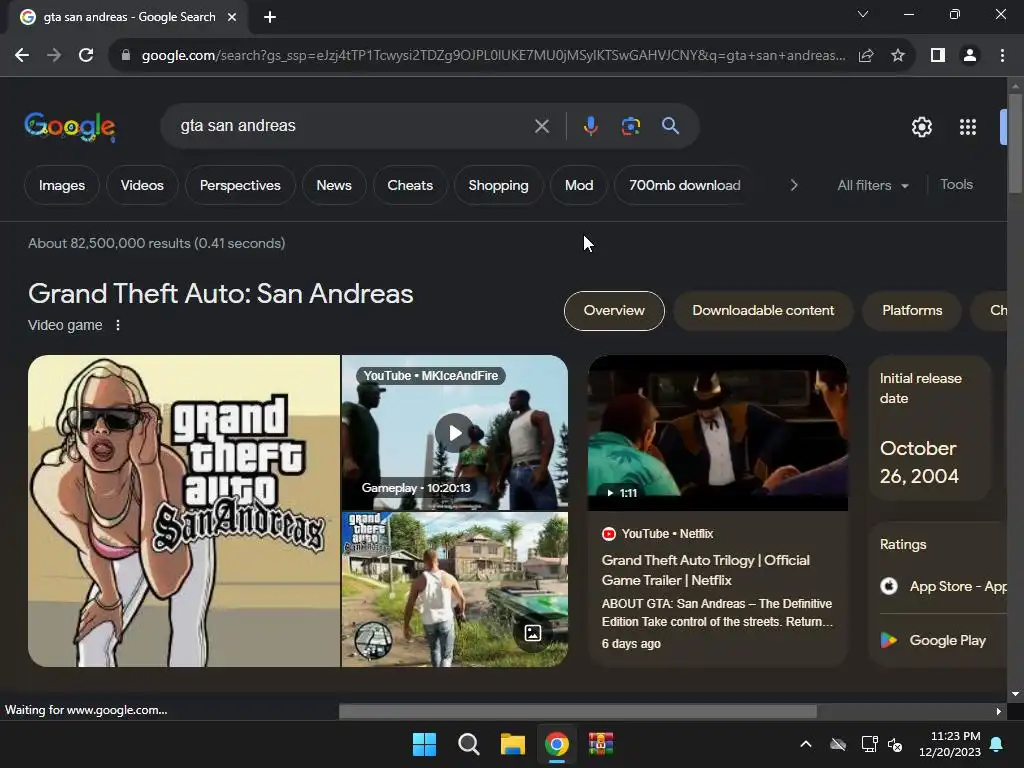Open File Explorer from taskbar
The image size is (1024, 768).
[x=513, y=744]
